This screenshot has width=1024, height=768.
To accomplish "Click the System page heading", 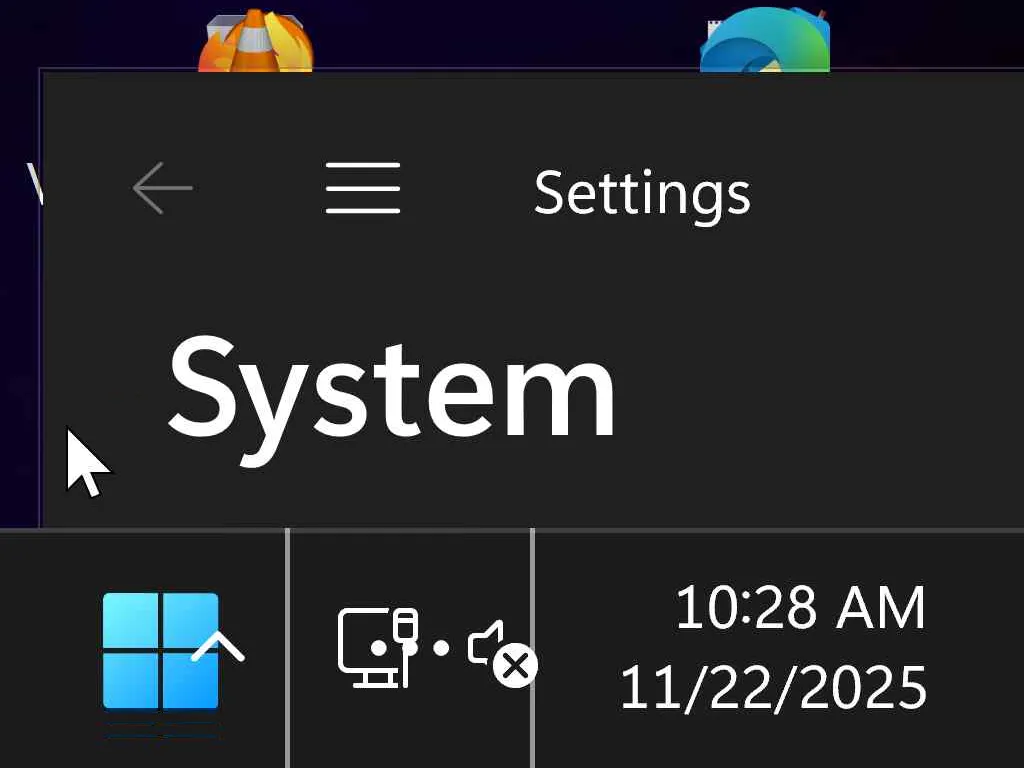I will 392,398.
